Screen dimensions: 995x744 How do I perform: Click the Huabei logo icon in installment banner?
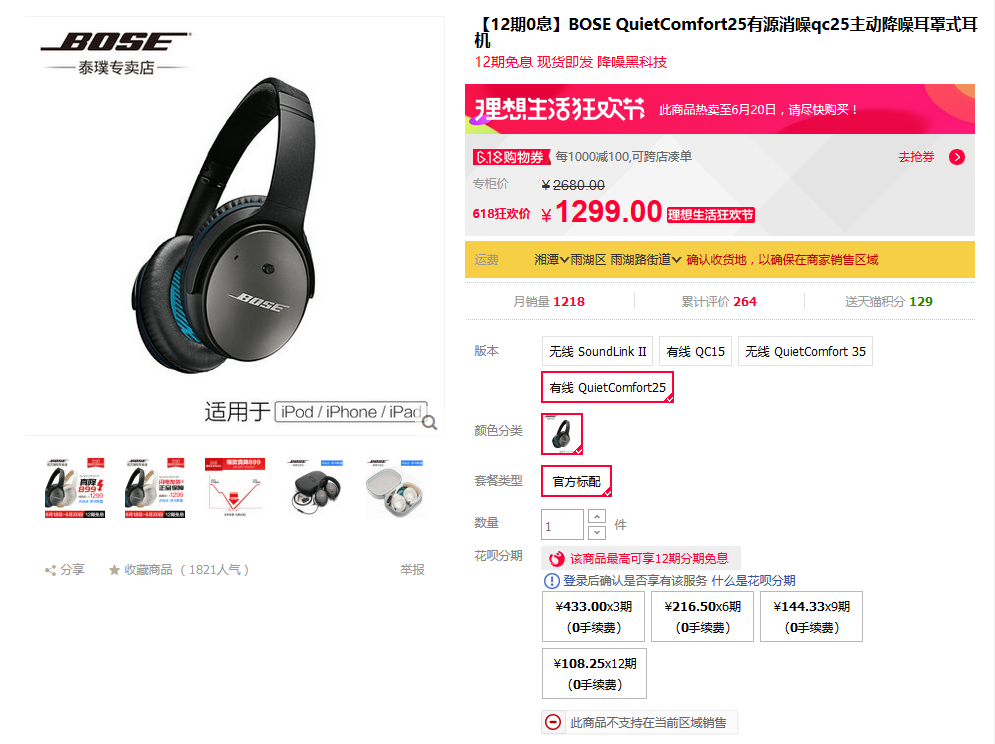(557, 559)
